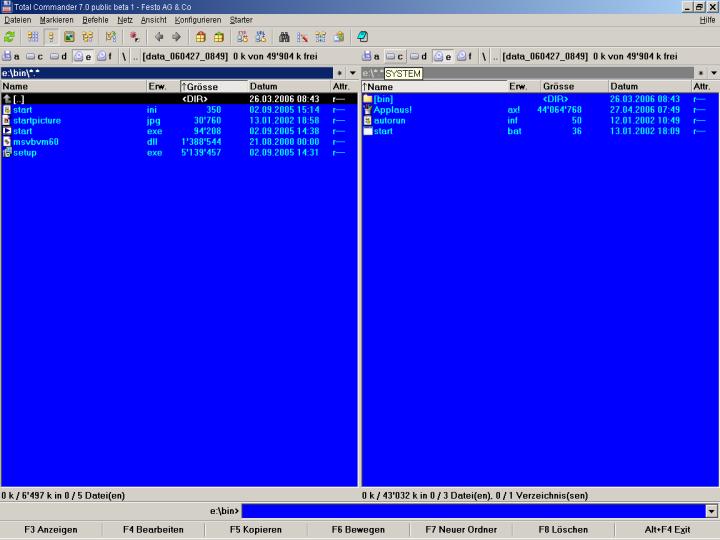Switch right panel to drive f
This screenshot has width=720, height=540.
(465, 56)
